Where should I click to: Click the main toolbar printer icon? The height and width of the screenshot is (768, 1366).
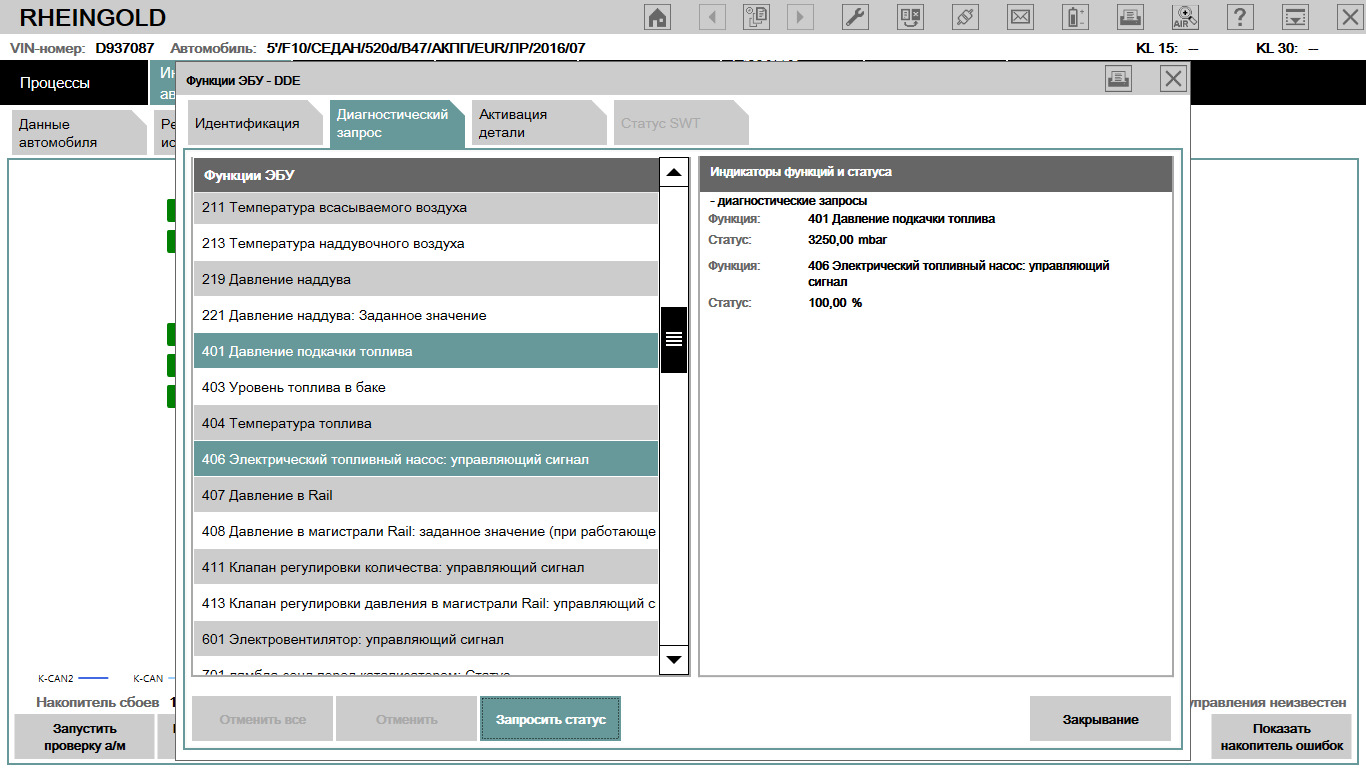click(x=1130, y=17)
